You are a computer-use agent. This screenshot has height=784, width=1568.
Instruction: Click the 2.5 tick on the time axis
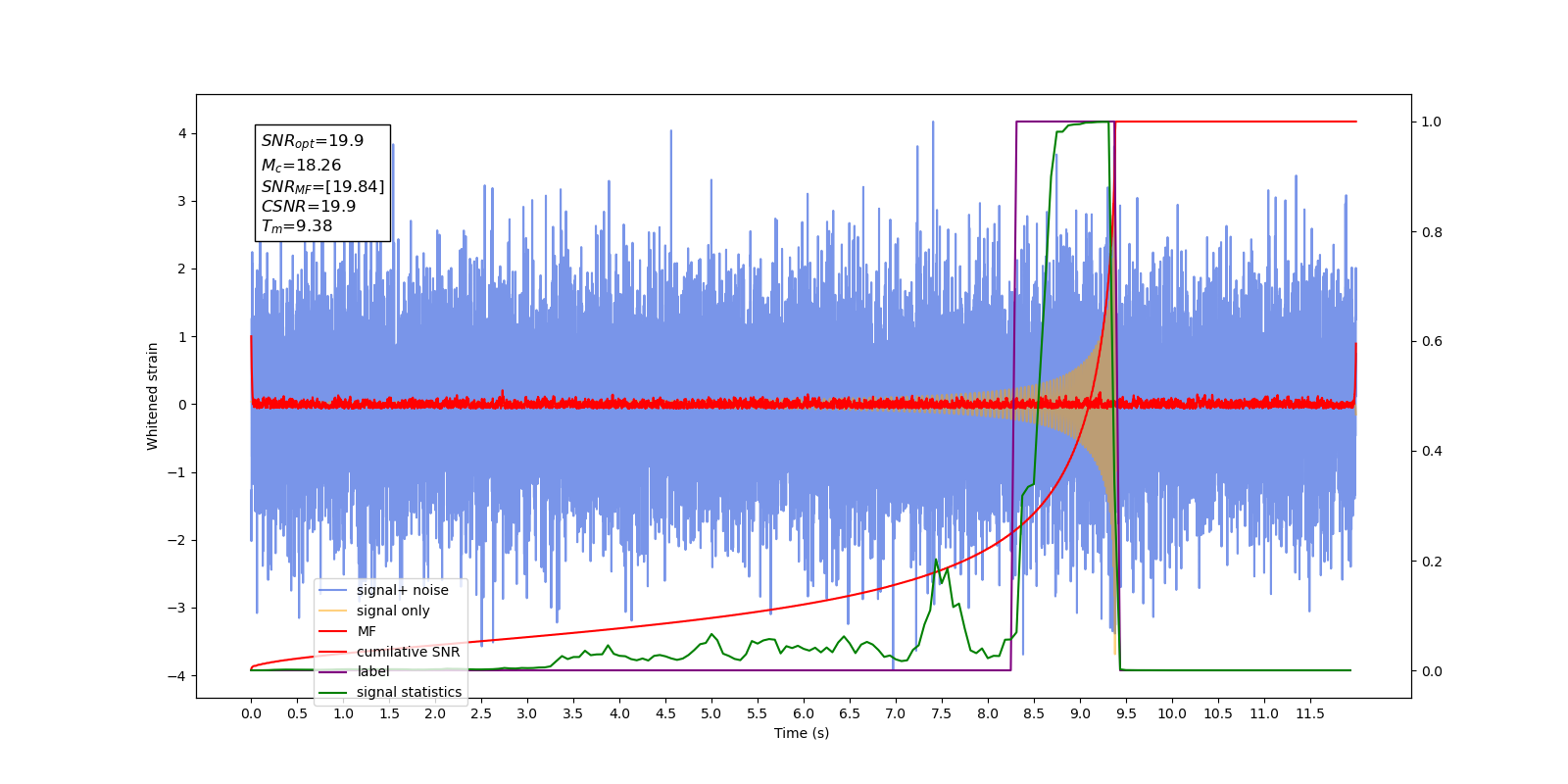(481, 713)
